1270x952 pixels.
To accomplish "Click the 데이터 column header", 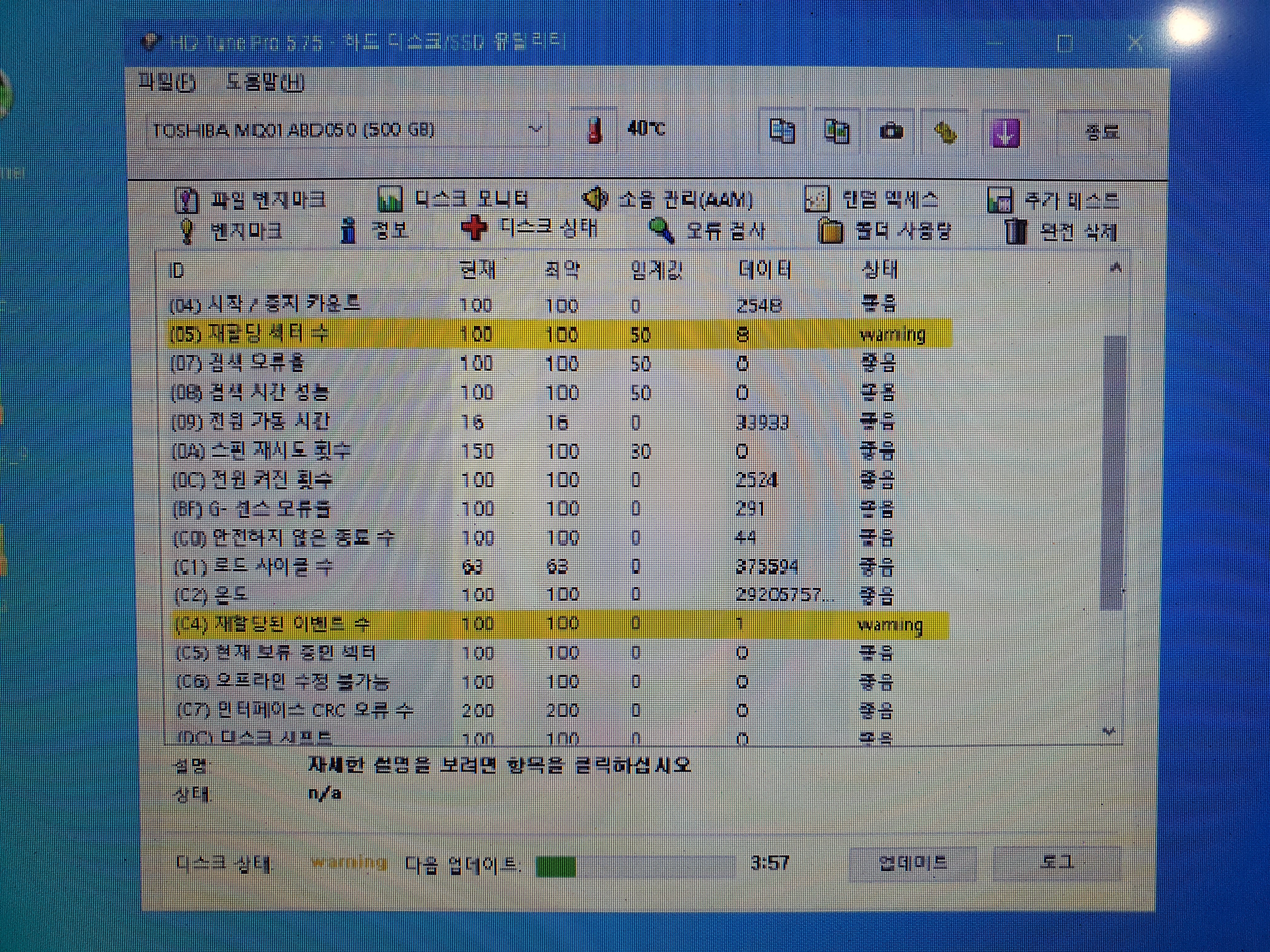I will [x=765, y=270].
